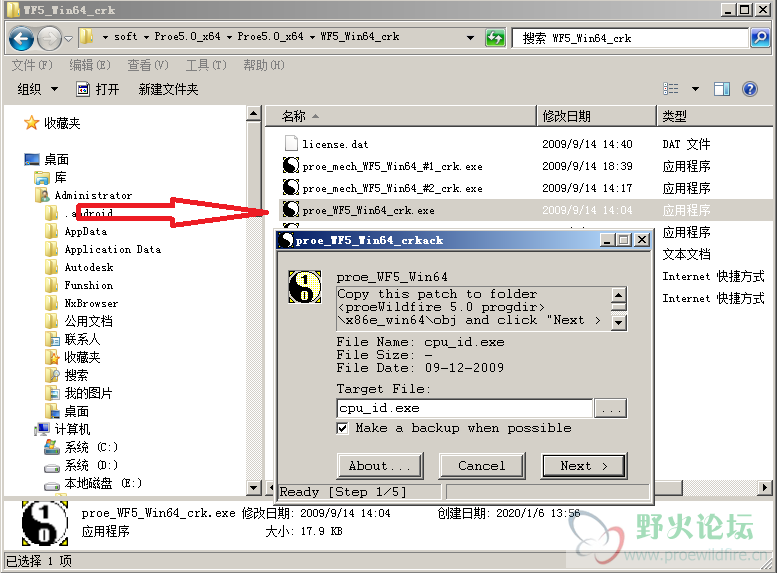Select 系统 (D:) drive

(x=81, y=465)
